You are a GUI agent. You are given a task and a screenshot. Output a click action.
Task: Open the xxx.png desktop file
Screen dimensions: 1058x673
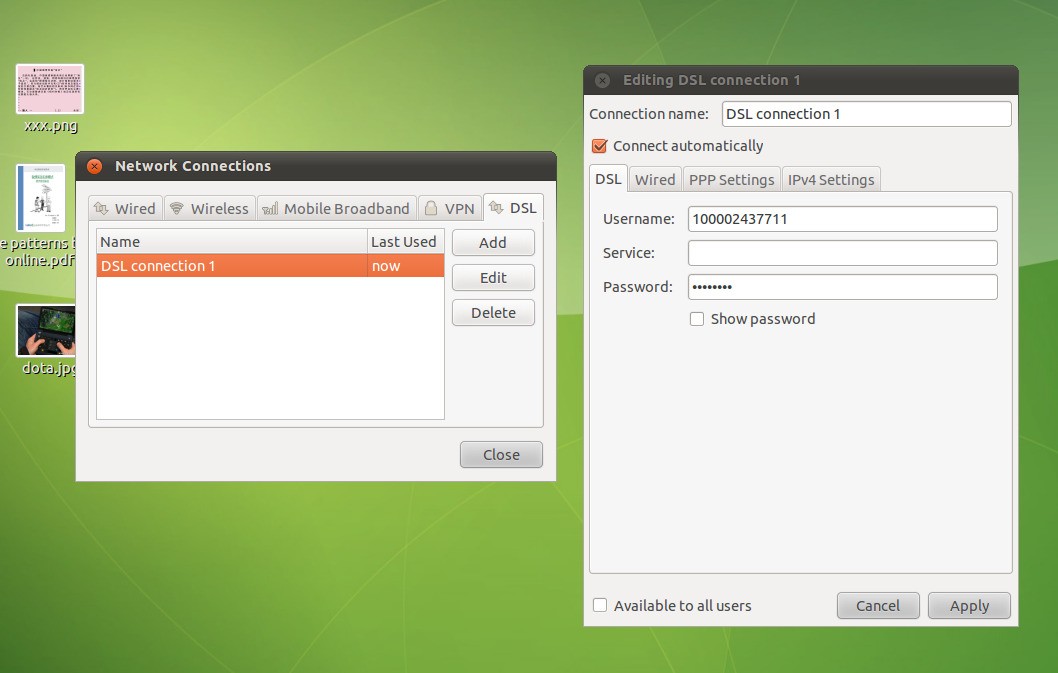coord(50,90)
